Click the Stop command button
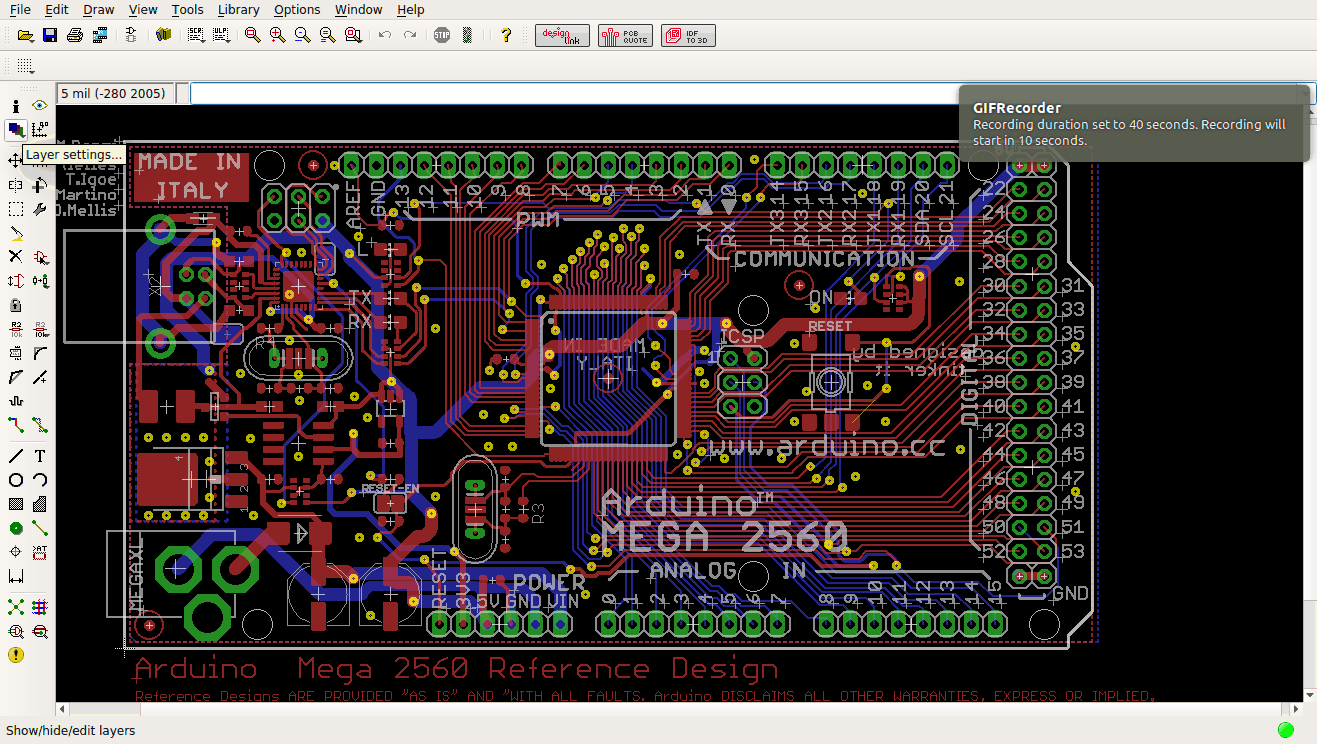 tap(442, 35)
